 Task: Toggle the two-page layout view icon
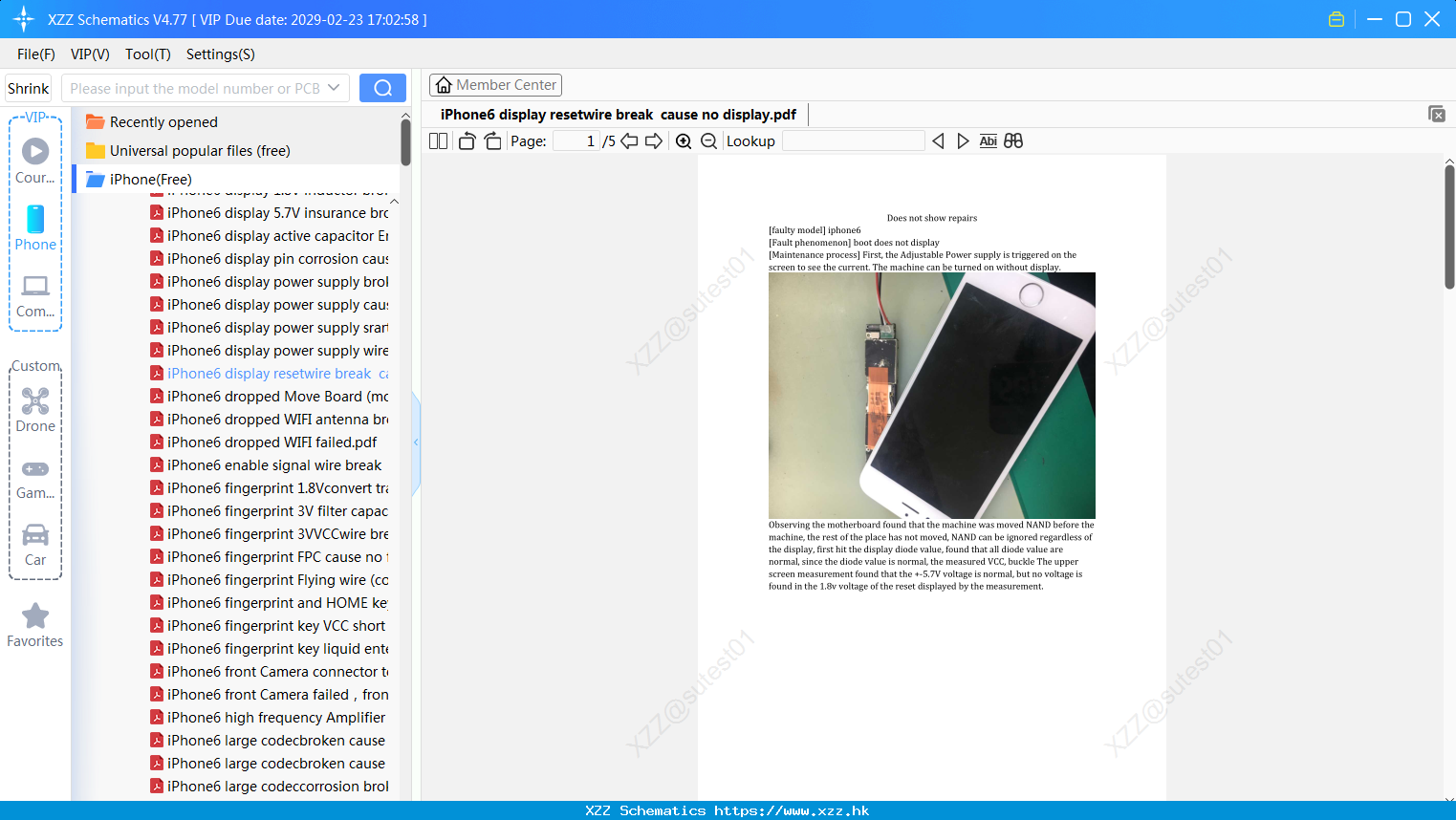(x=438, y=141)
